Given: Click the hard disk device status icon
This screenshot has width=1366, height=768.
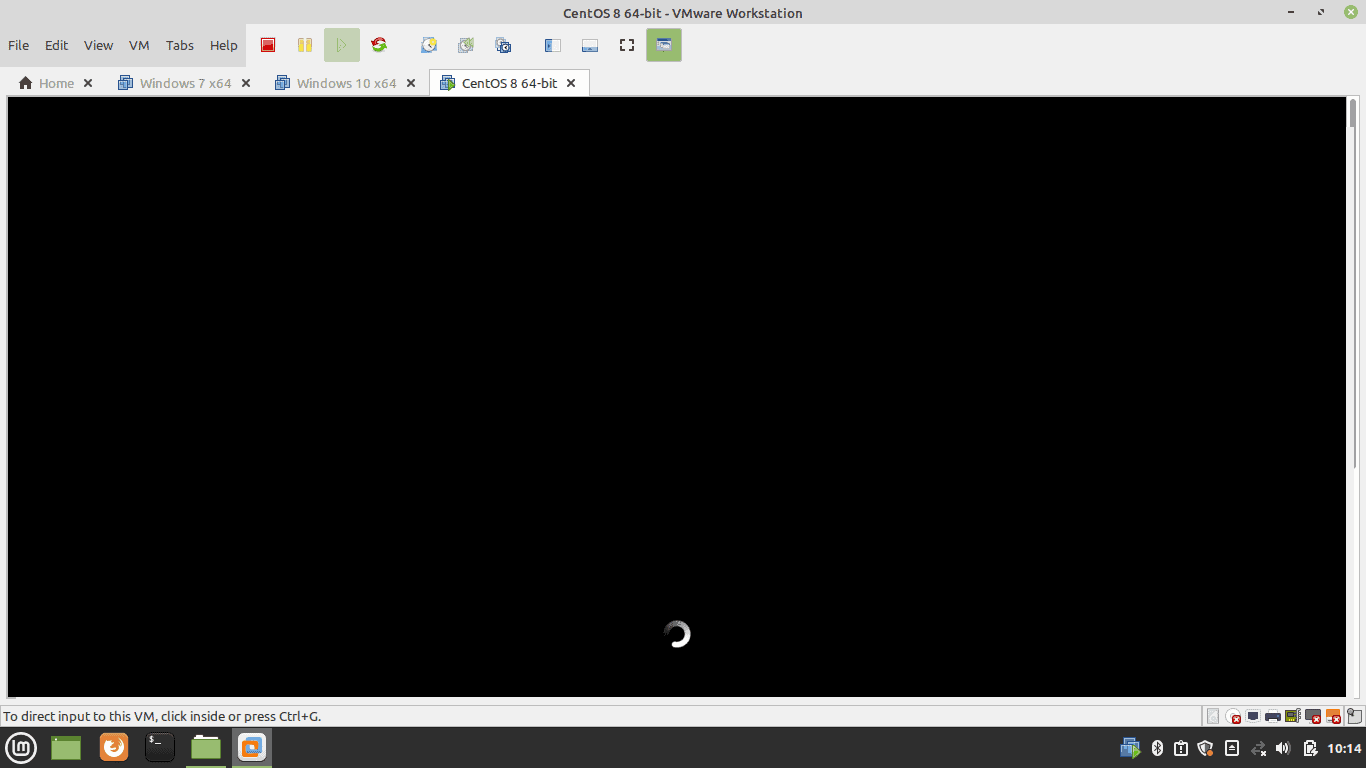Looking at the screenshot, I should click(1213, 716).
